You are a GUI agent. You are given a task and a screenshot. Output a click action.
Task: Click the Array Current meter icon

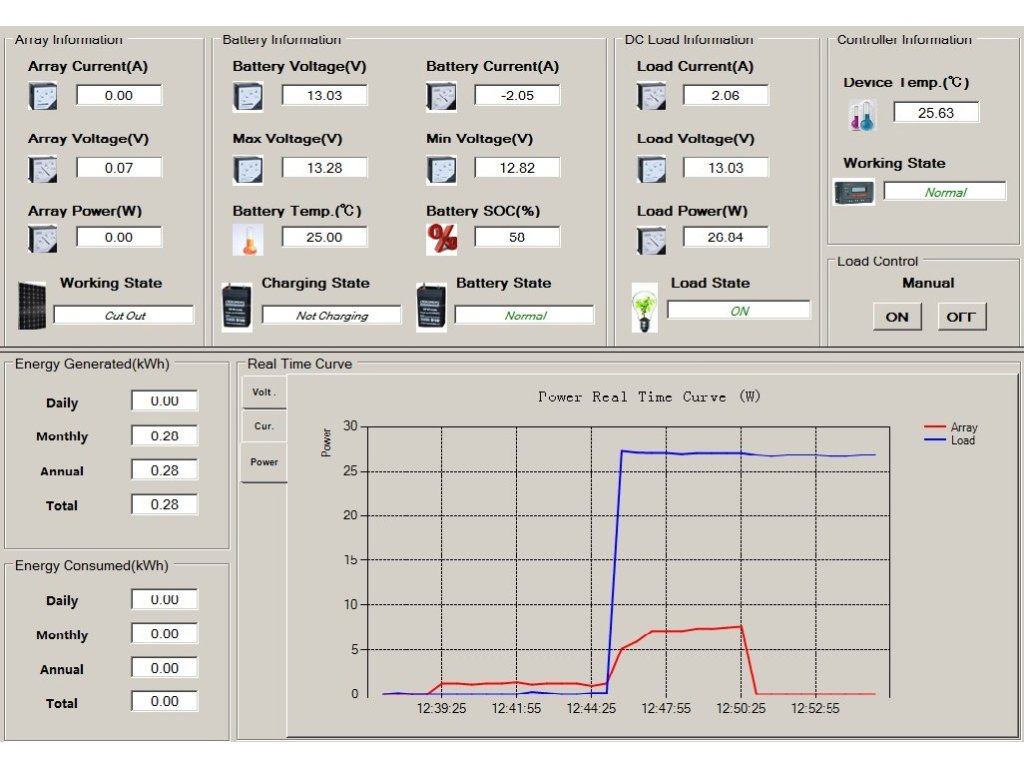coord(43,96)
